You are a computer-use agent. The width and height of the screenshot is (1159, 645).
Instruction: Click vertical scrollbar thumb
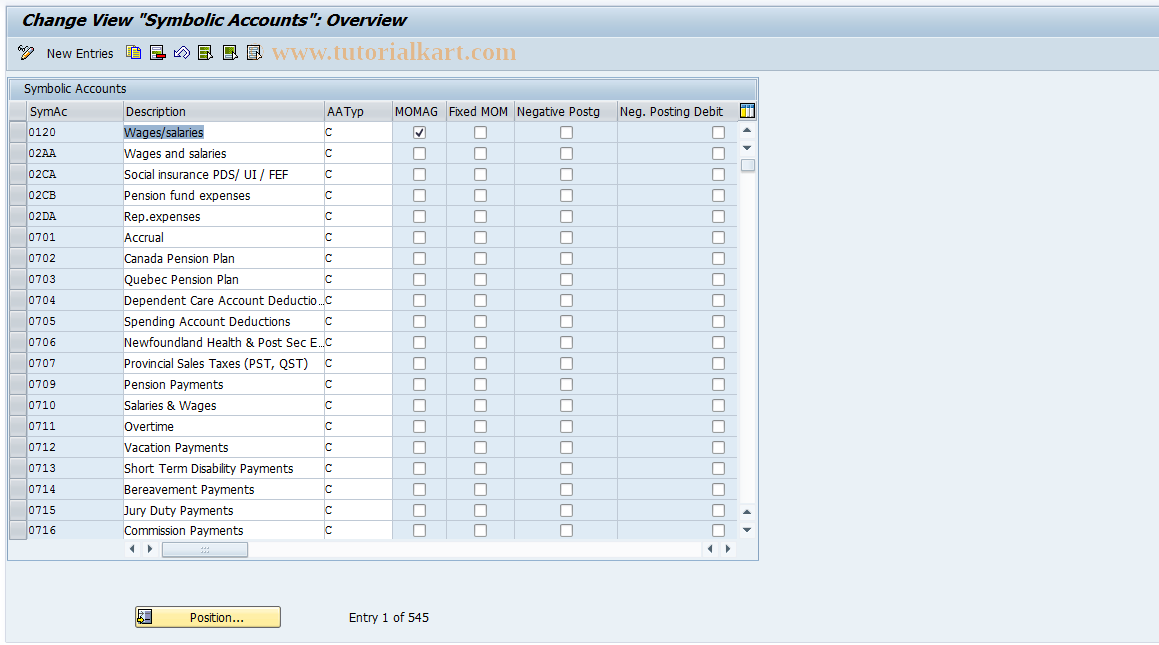coord(747,165)
